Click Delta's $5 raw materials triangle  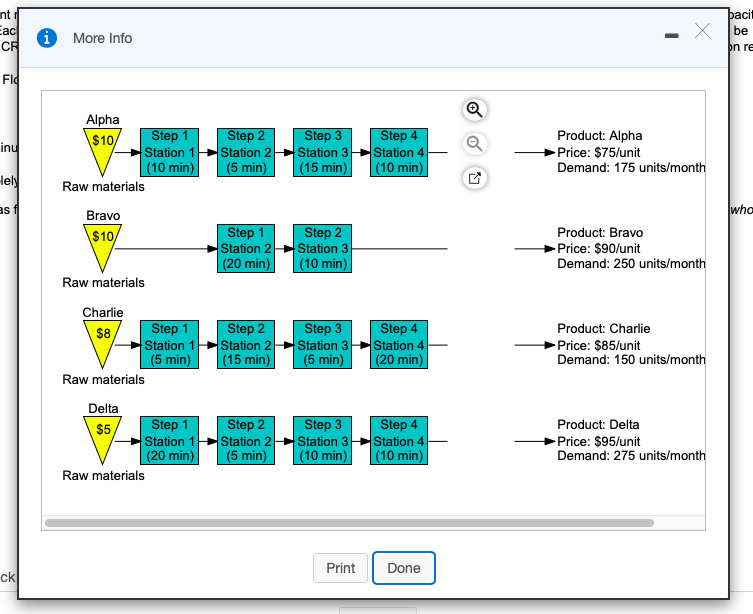pyautogui.click(x=102, y=437)
